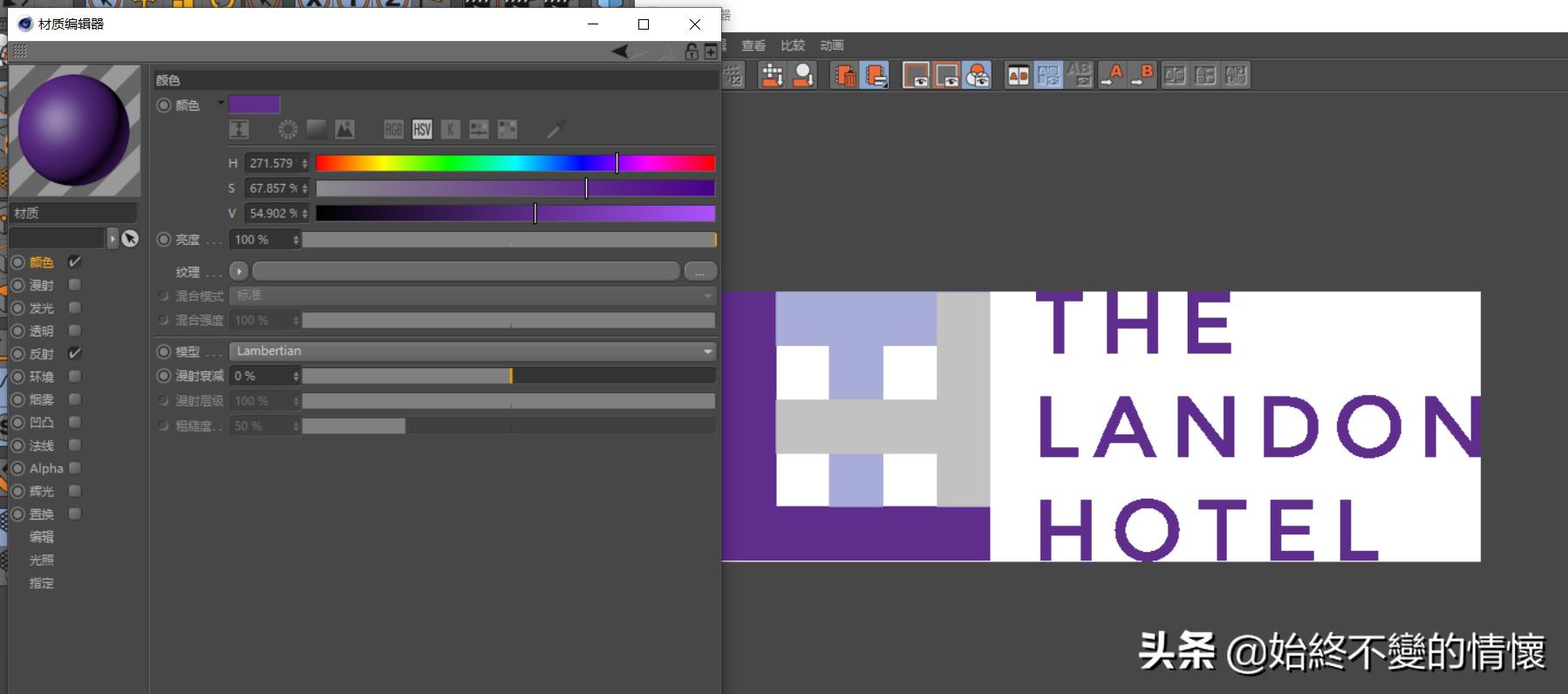Click the second frame-with-eye display icon
The image size is (1568, 694).
coord(947,75)
